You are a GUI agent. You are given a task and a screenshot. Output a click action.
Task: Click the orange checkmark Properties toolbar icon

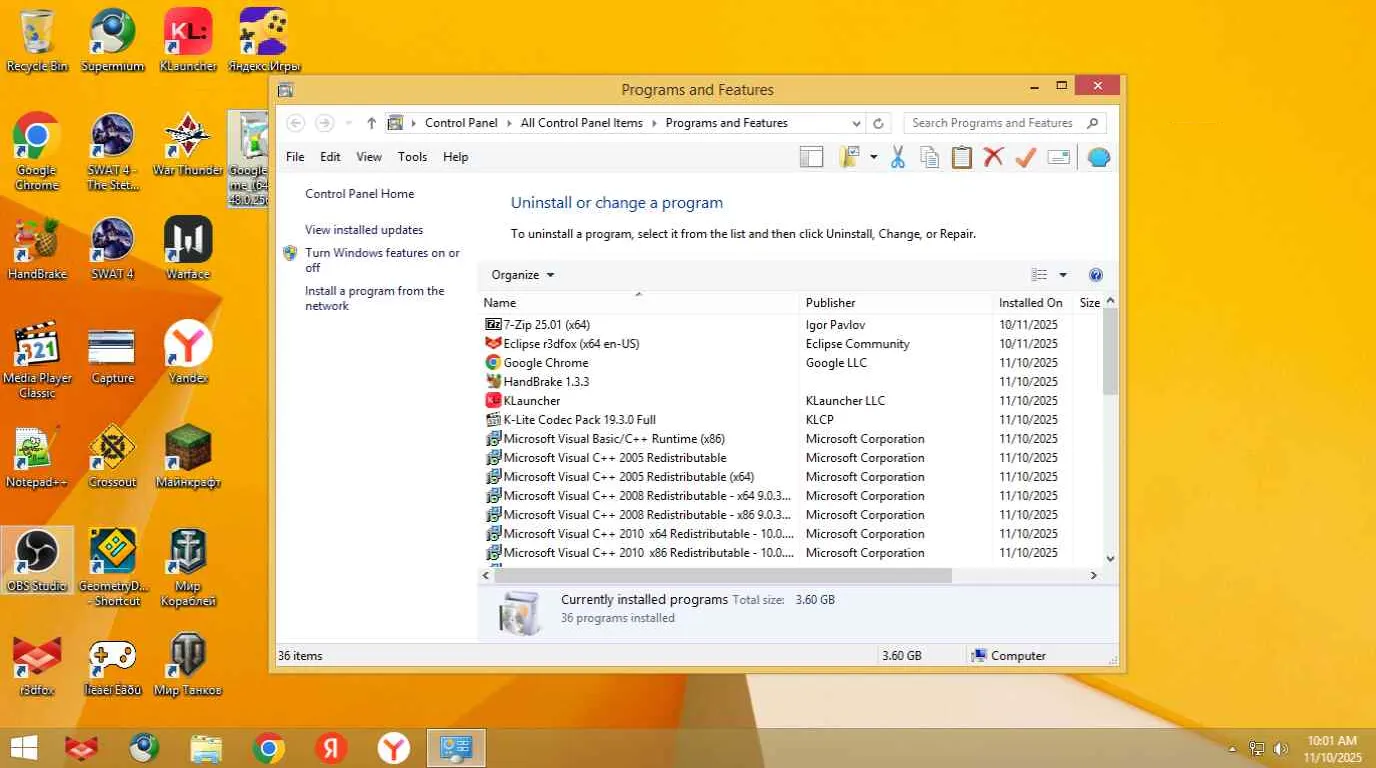pos(1025,157)
